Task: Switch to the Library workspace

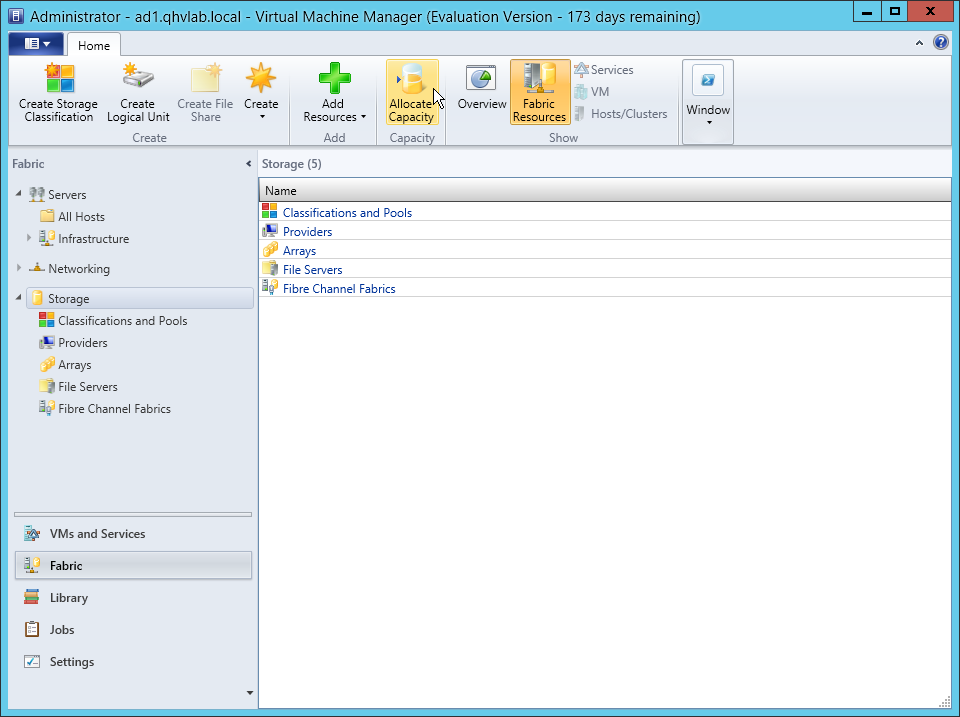Action: [x=69, y=598]
